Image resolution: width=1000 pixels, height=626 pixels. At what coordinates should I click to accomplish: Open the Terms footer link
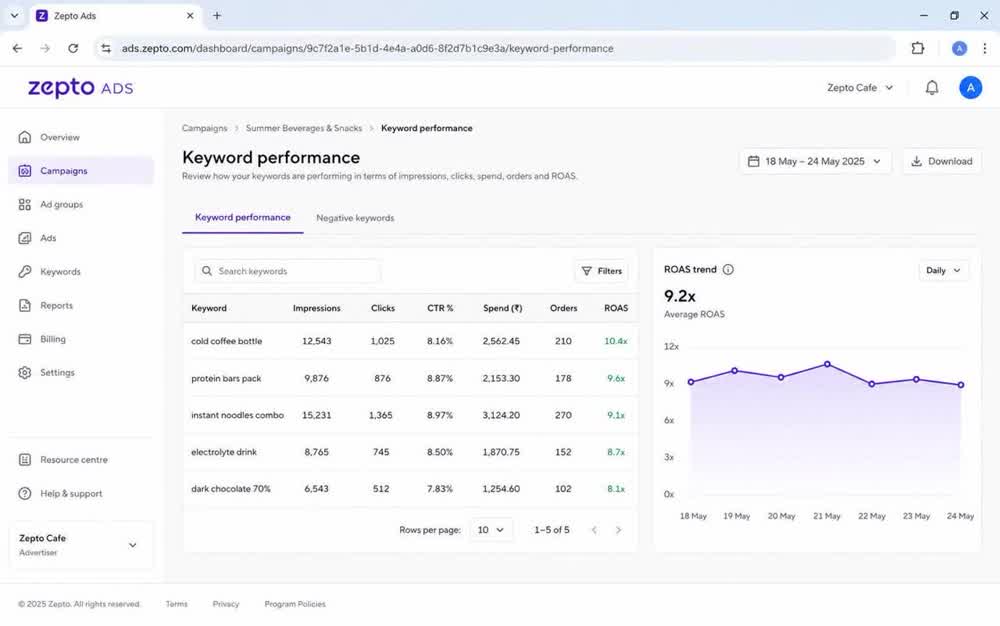177,604
